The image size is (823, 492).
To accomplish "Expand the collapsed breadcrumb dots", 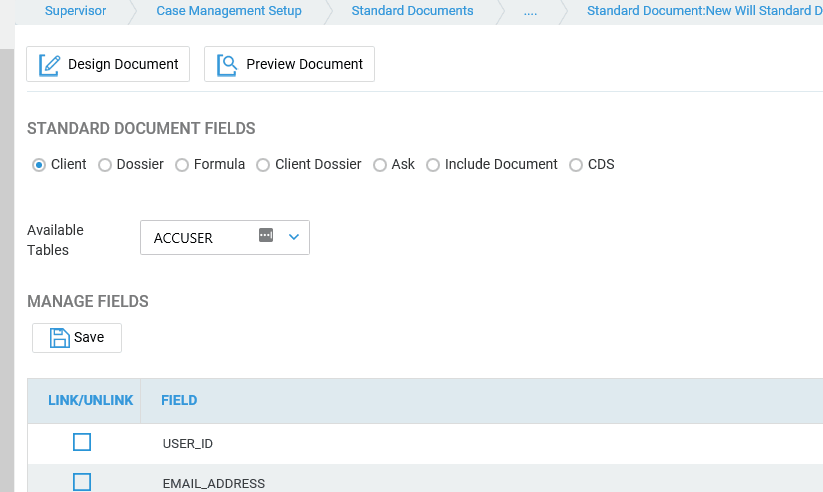I will 530,12.
